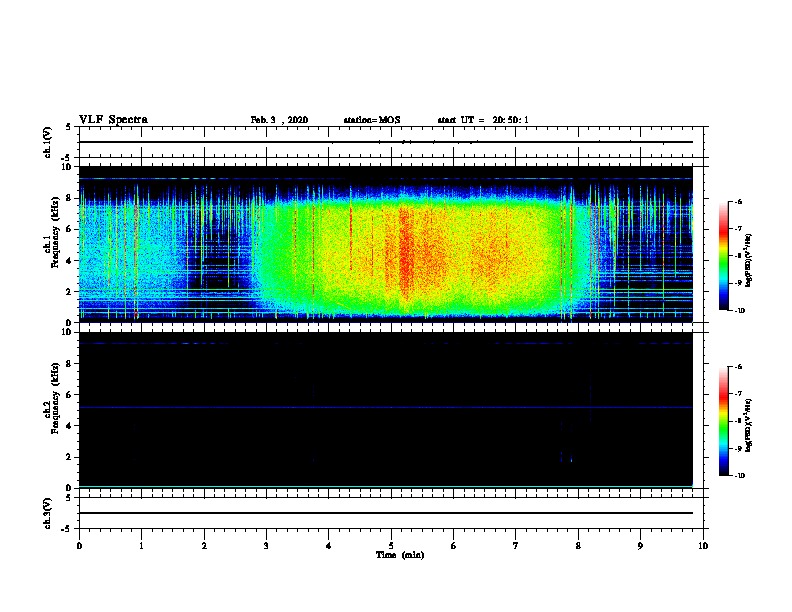Click the ch.3(V) waveform trace line
Viewport: 792px width, 612px height.
click(x=386, y=513)
